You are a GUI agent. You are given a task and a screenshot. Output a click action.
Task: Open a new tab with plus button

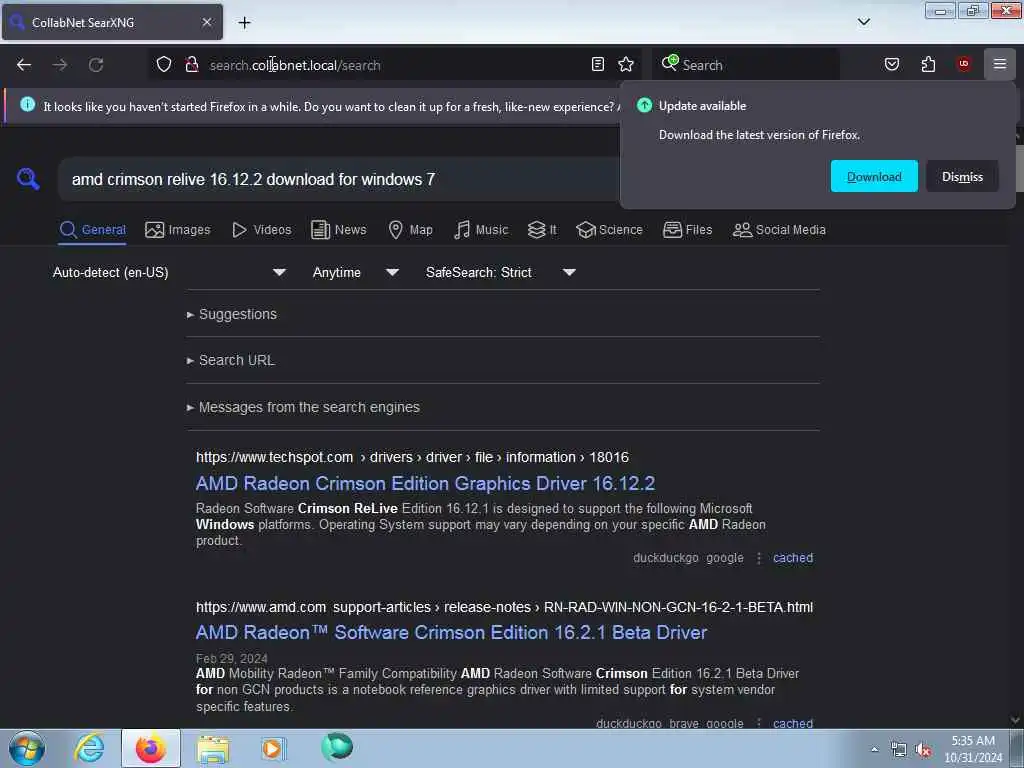click(x=244, y=23)
